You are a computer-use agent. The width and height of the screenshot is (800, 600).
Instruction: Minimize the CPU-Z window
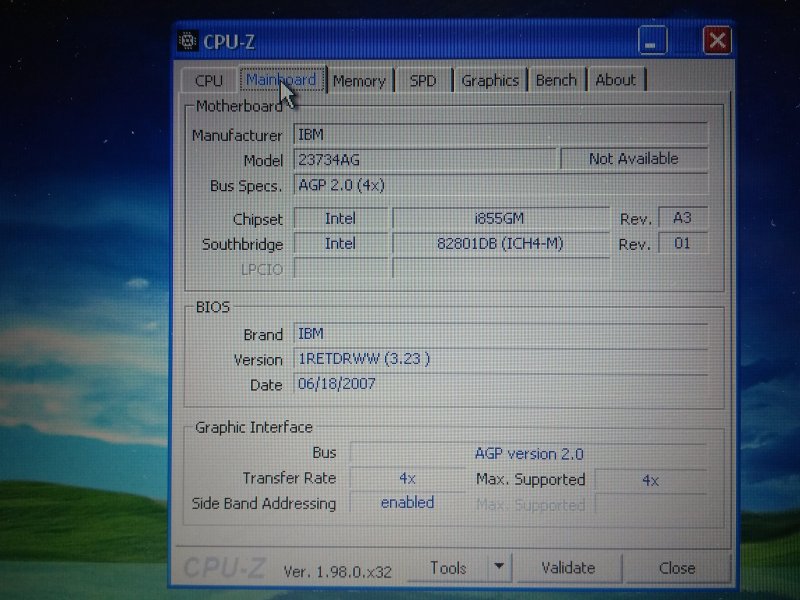coord(652,41)
